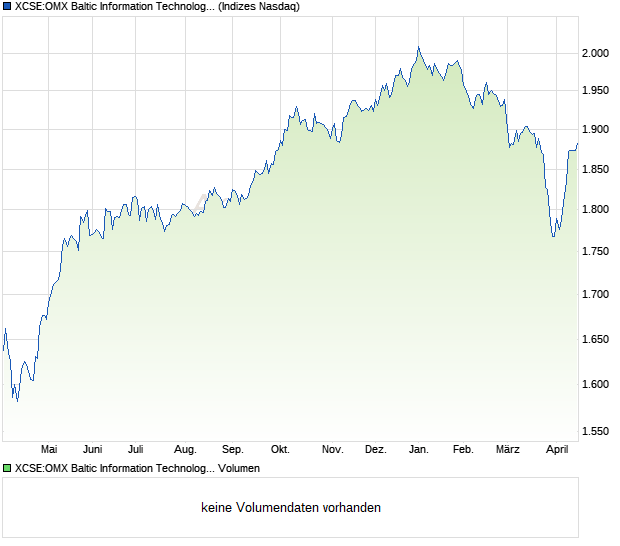Click the 'Aug.' month label

pyautogui.click(x=185, y=450)
